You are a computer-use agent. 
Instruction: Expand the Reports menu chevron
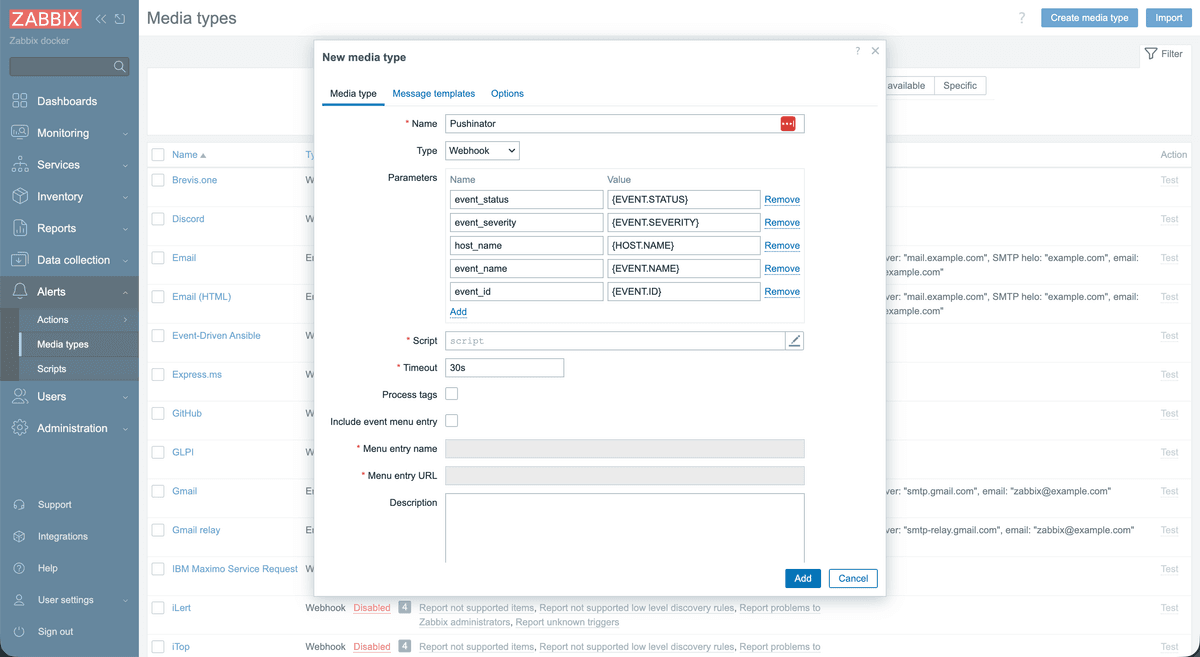point(125,228)
